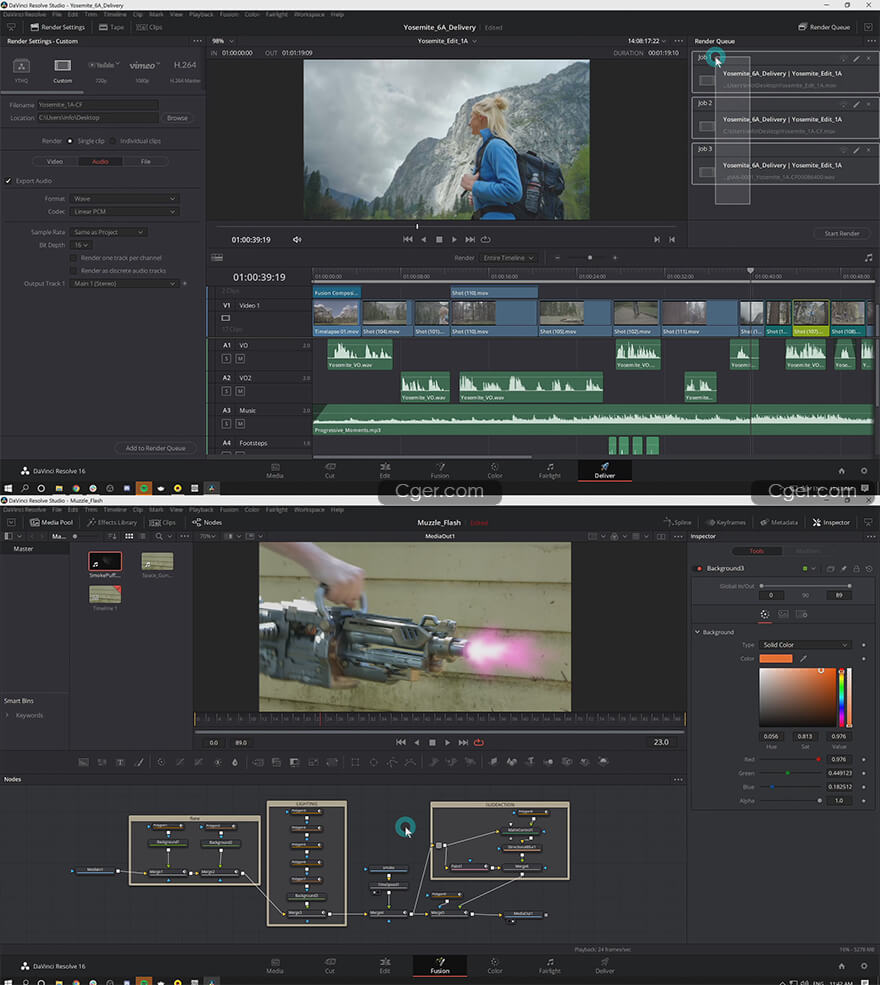Lock Background3 with the Inspector lock icon

(856, 569)
